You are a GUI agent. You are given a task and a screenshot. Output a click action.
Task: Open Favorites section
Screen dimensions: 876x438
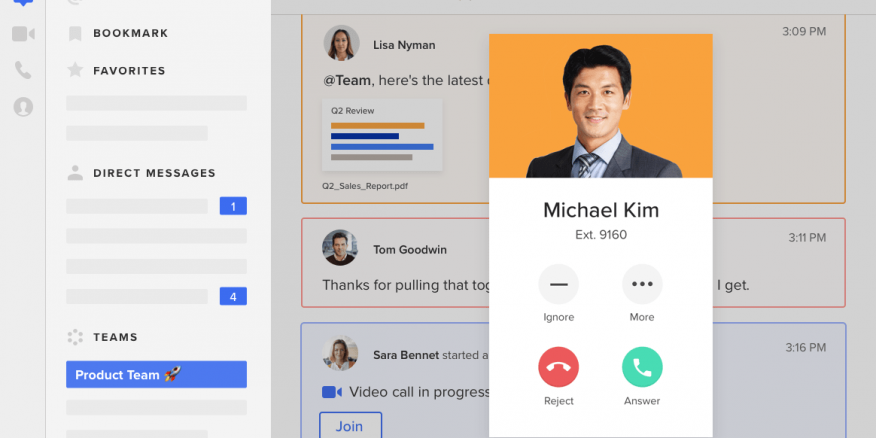129,71
